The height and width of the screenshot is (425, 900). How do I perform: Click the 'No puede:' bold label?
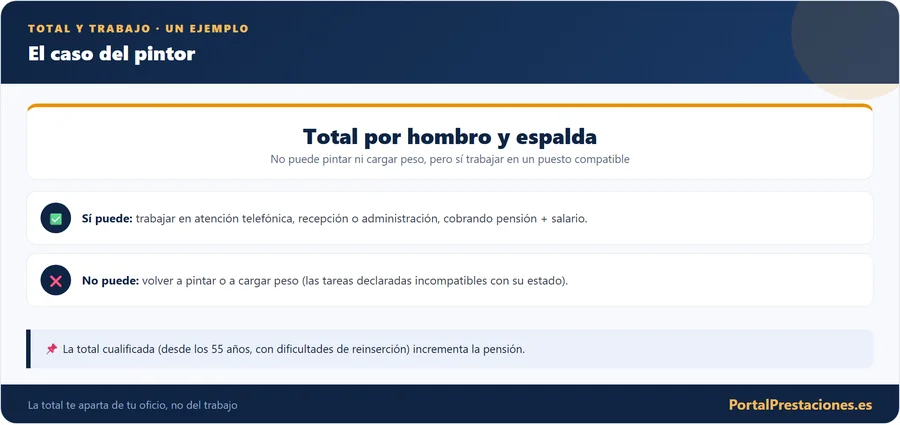[110, 281]
